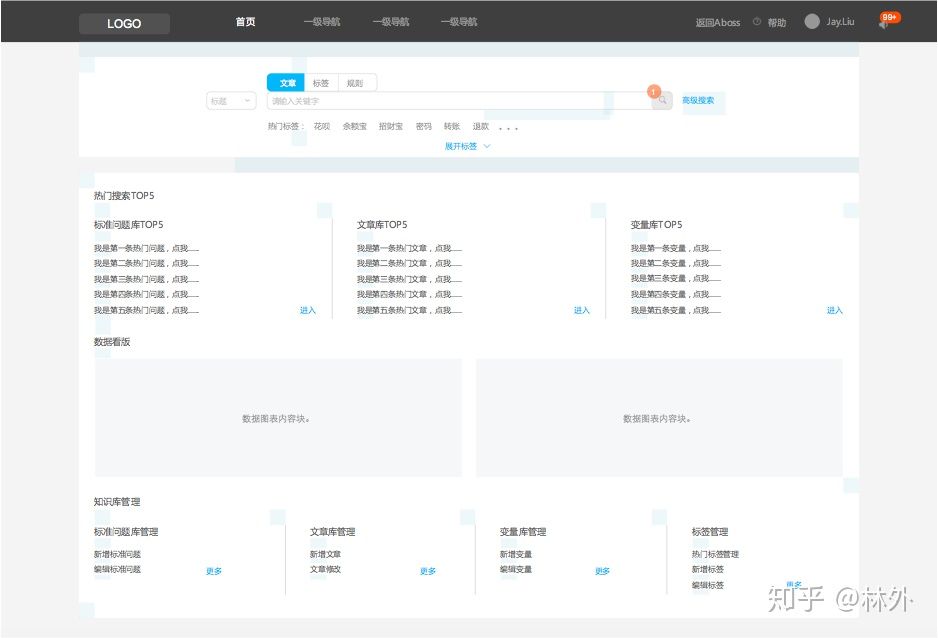Click 更多 under 变量库管理
938x638 pixels.
602,571
